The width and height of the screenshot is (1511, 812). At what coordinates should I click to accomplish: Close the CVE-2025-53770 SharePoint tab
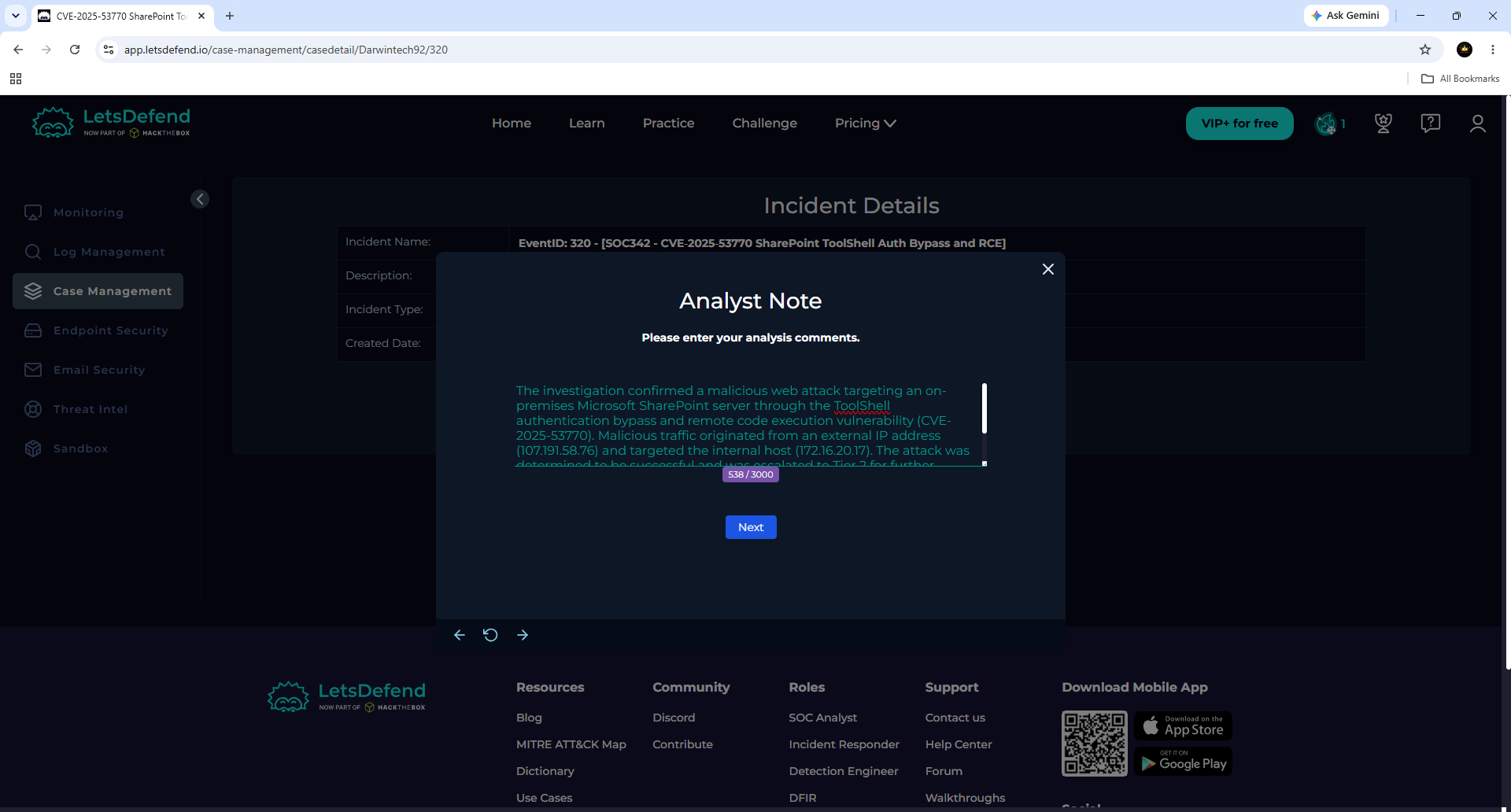tap(201, 16)
